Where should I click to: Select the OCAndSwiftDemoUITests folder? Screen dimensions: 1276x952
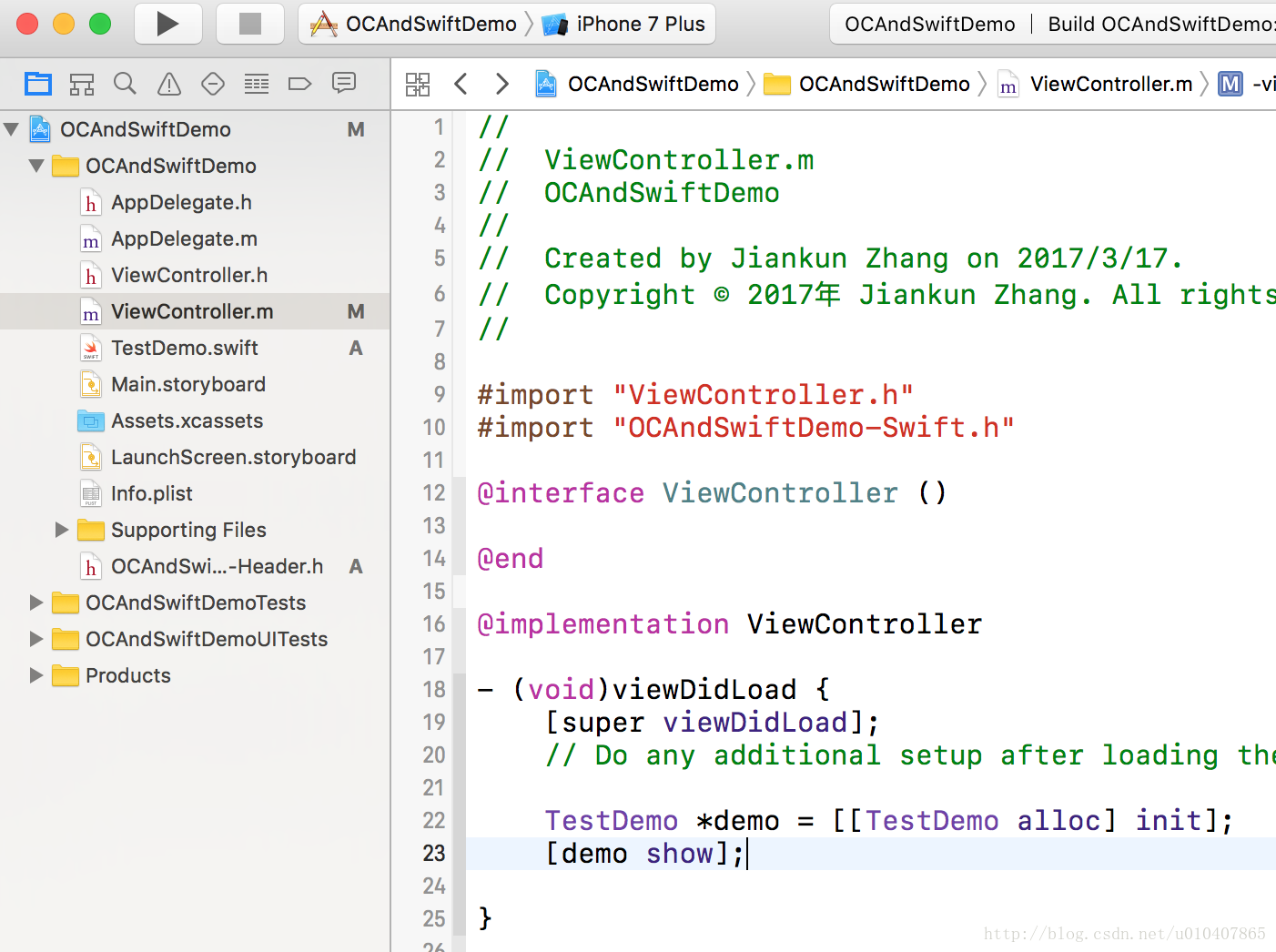(195, 639)
